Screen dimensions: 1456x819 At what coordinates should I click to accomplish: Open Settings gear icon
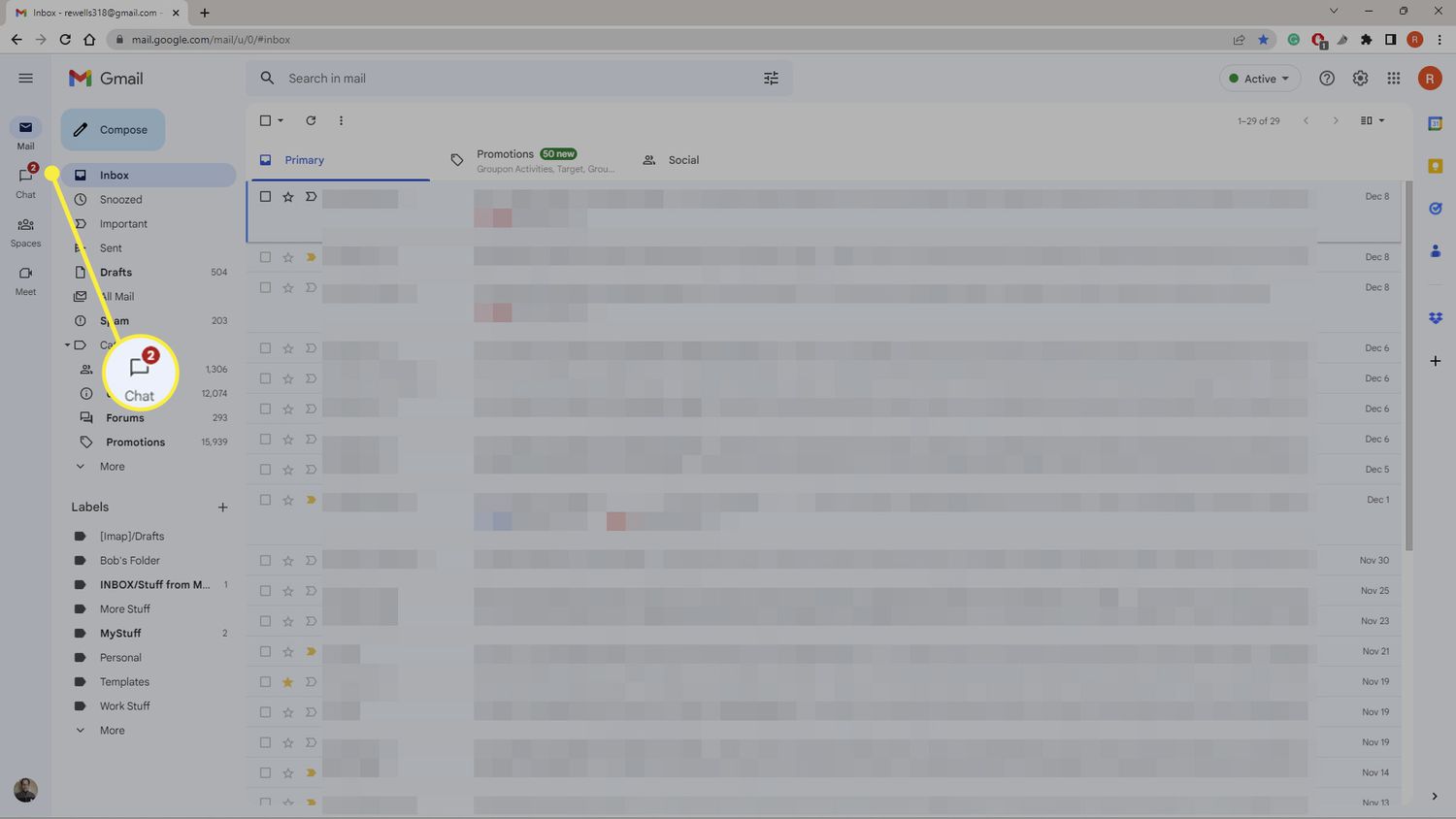[1360, 79]
